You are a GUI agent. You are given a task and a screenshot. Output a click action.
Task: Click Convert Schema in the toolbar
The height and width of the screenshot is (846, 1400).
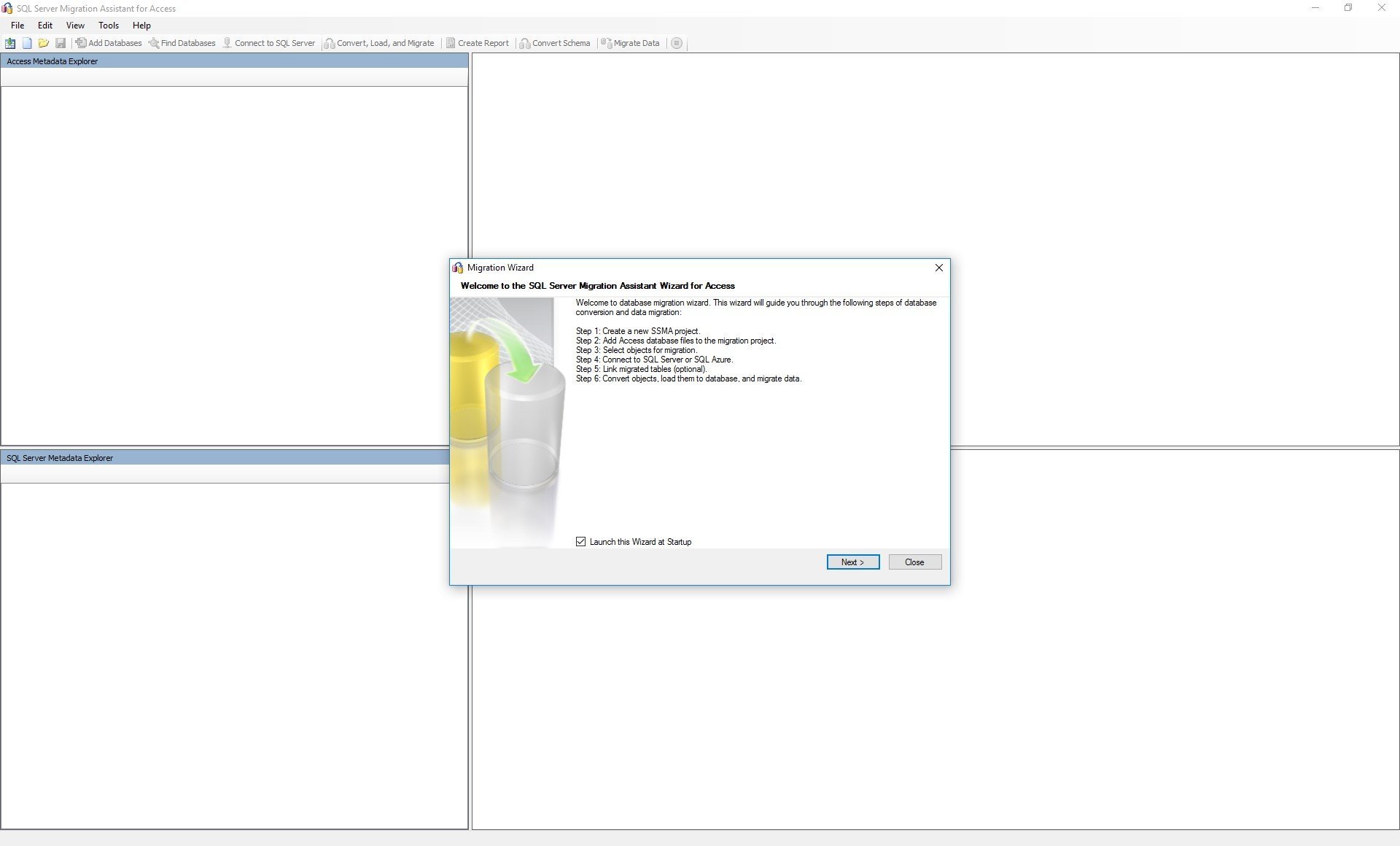coord(555,43)
